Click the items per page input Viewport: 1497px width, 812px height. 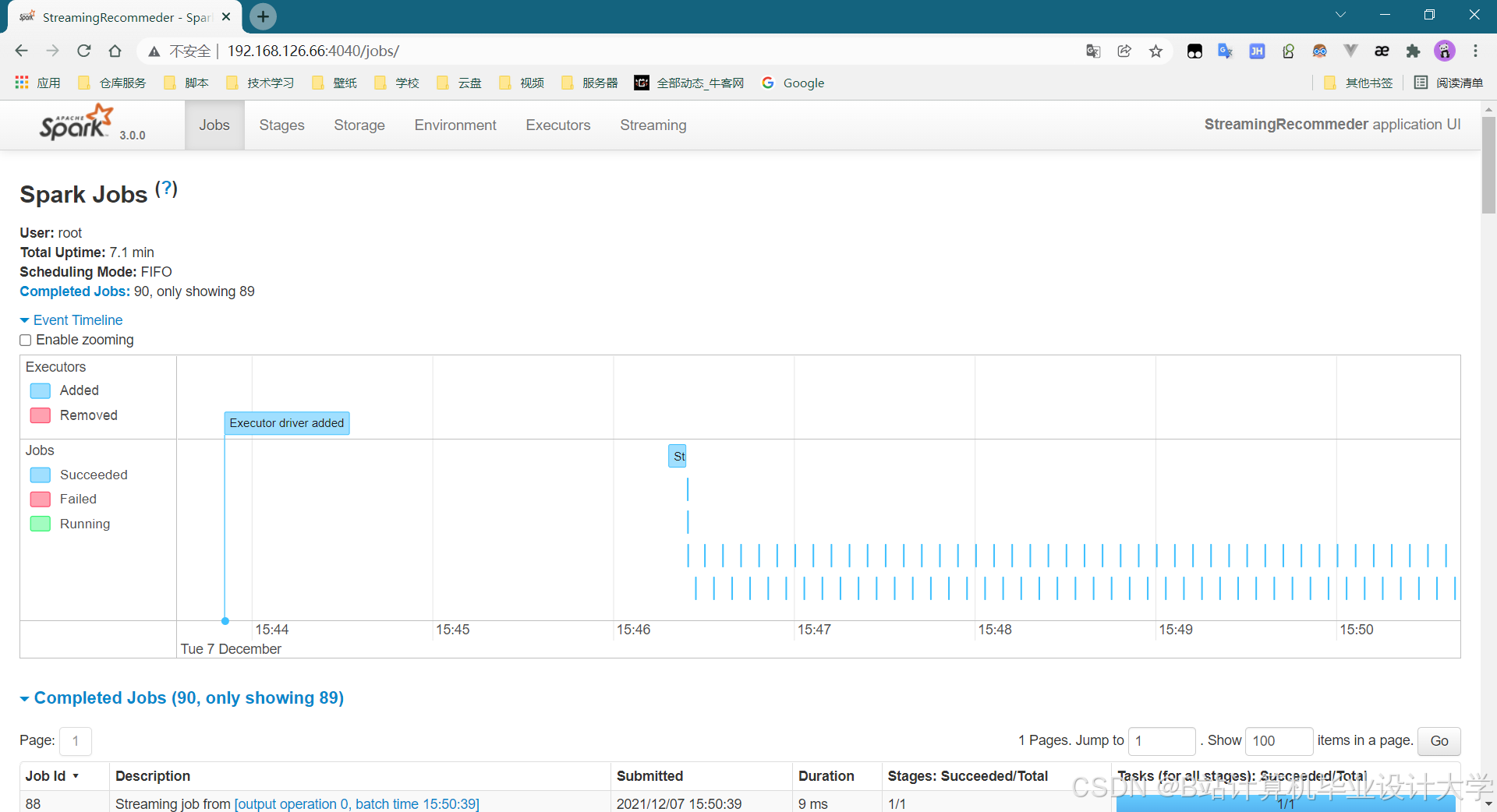coord(1279,741)
